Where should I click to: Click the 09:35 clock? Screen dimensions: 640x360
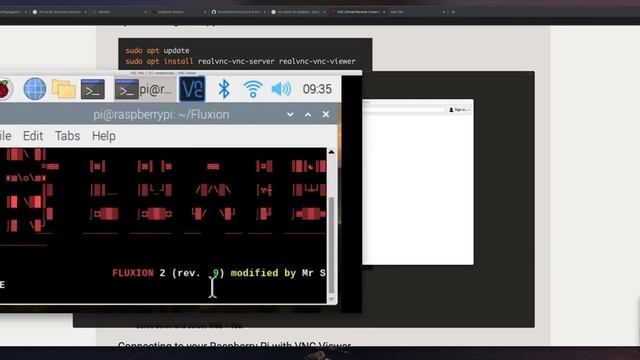(317, 89)
